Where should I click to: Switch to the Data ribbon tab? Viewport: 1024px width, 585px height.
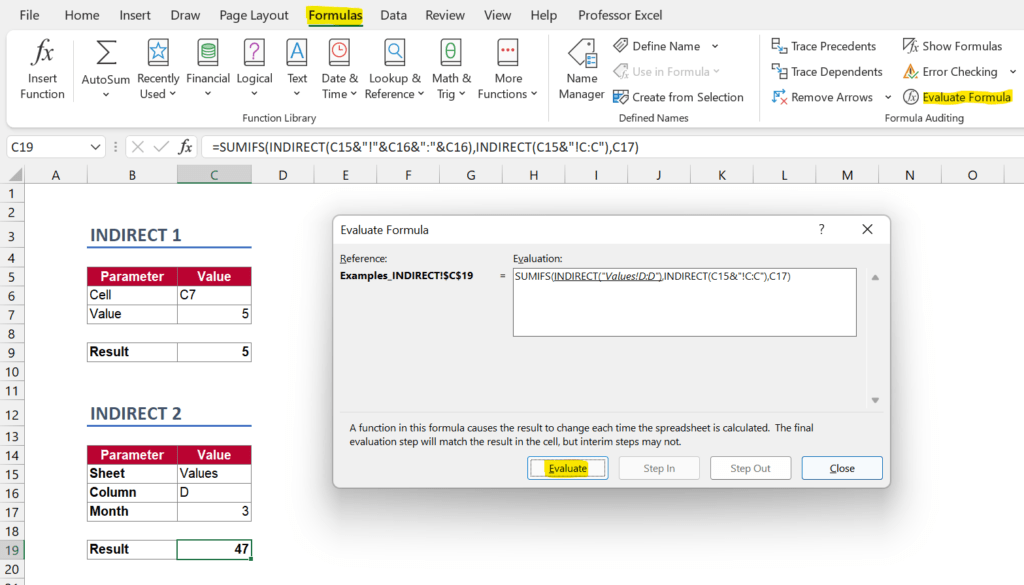393,16
